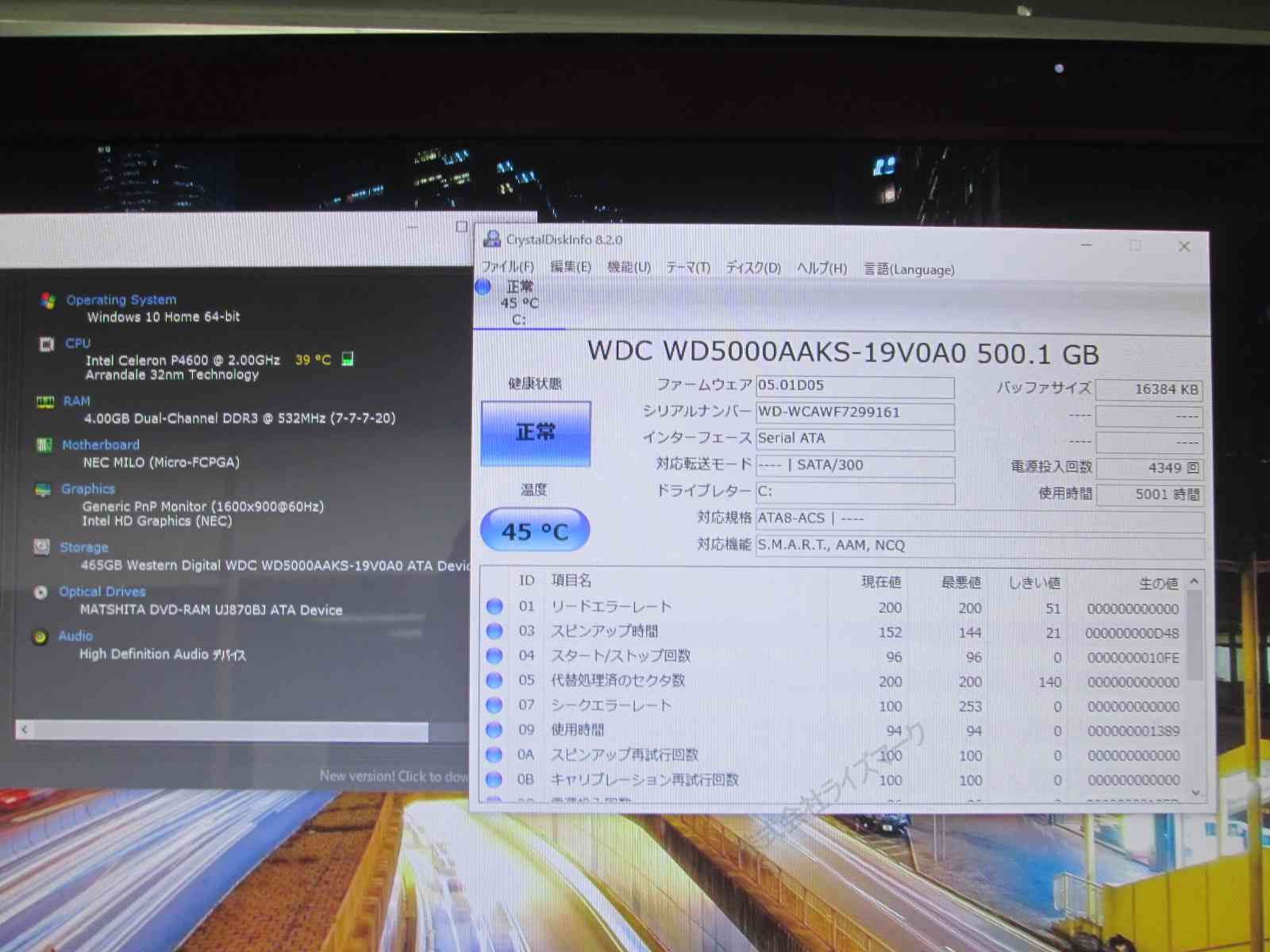Open the Storage section link
This screenshot has width=1270, height=952.
click(x=84, y=547)
